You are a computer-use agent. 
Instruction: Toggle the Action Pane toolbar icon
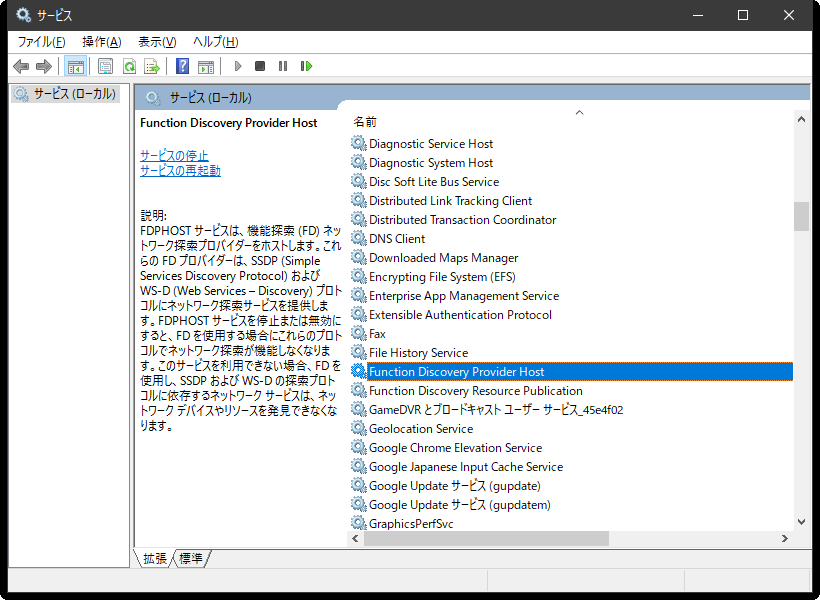point(206,66)
